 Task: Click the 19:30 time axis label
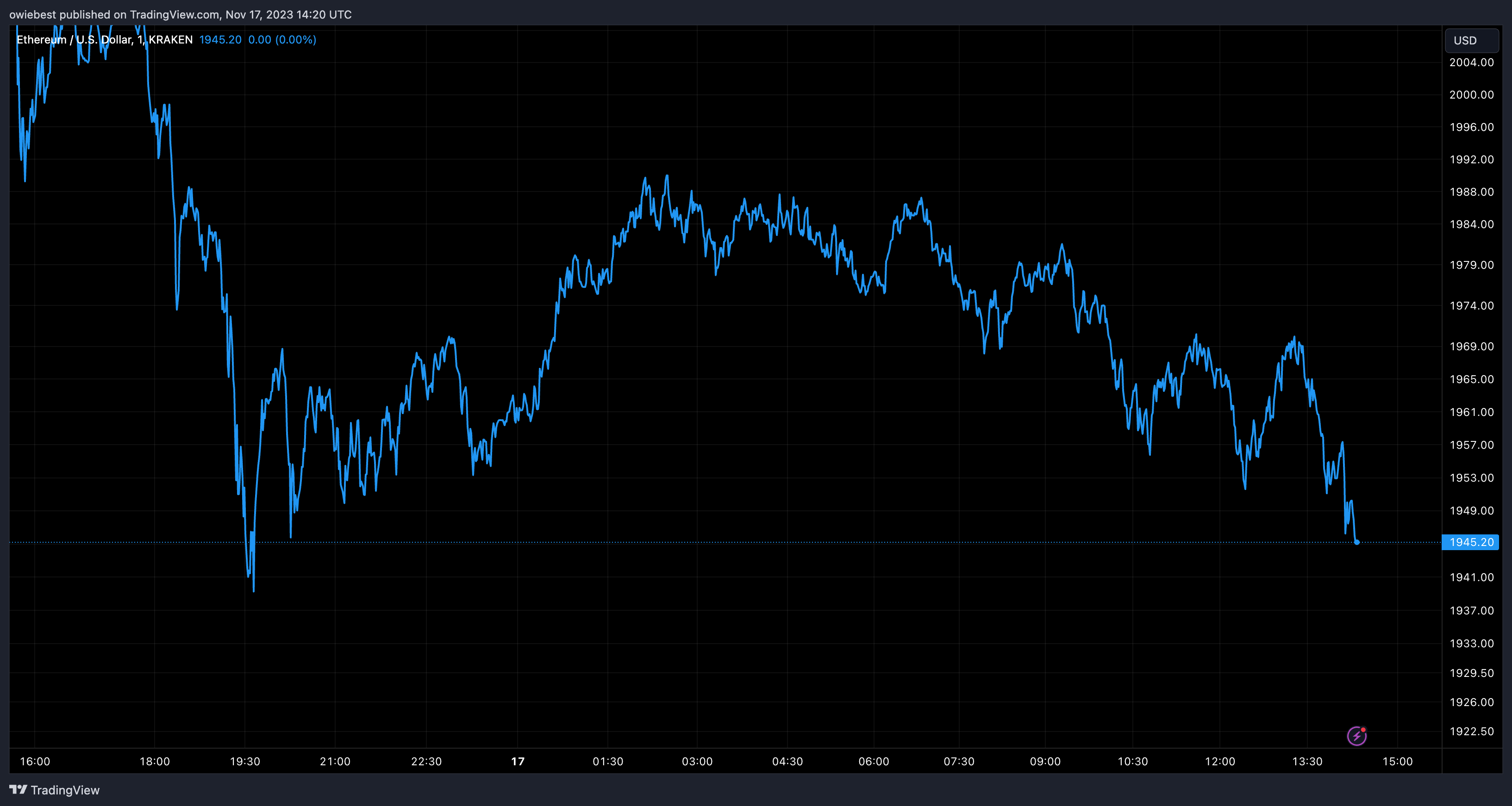coord(245,762)
